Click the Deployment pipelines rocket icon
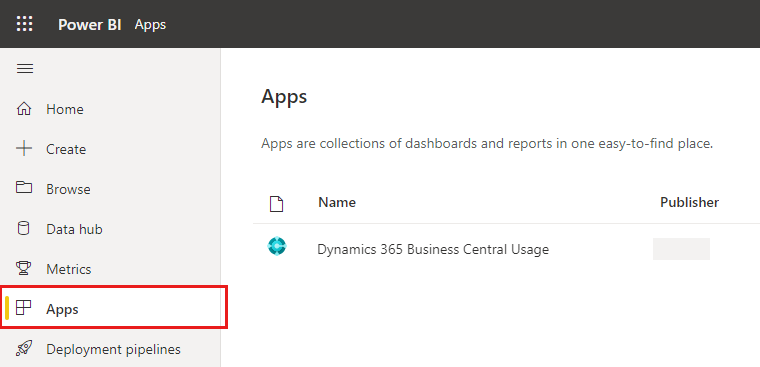This screenshot has width=760, height=367. (x=24, y=349)
